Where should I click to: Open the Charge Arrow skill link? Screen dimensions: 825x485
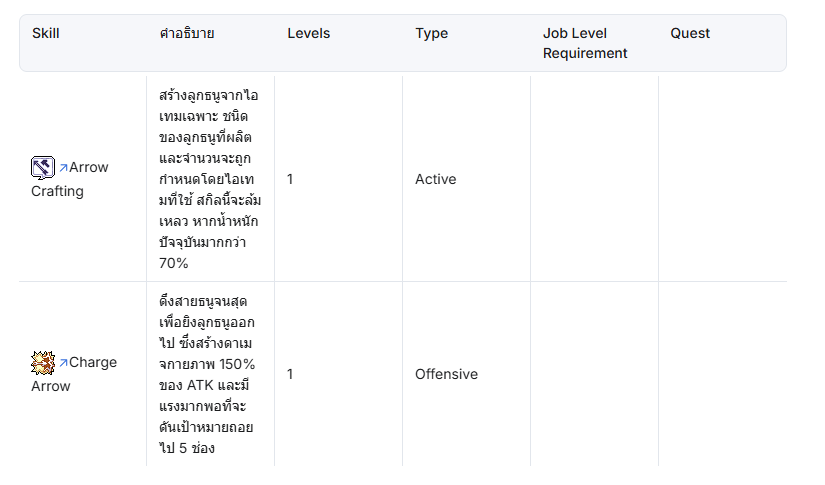coord(74,374)
